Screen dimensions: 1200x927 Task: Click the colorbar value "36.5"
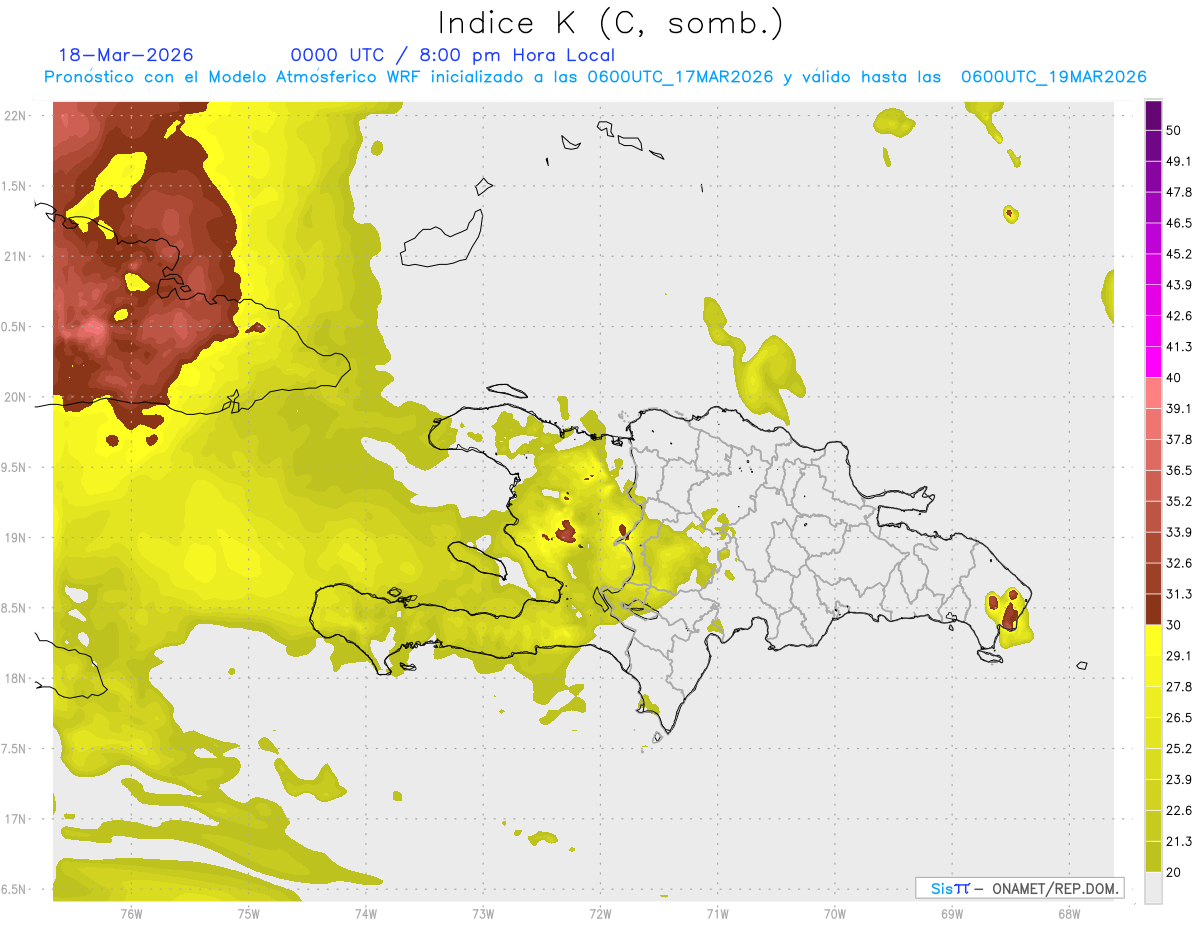1180,470
